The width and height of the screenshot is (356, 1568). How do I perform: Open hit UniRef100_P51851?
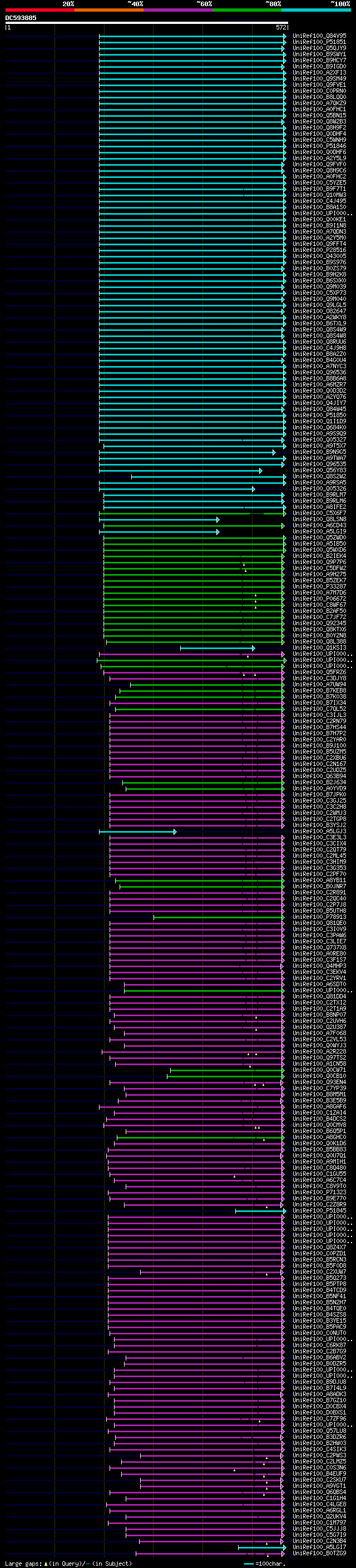[319, 42]
